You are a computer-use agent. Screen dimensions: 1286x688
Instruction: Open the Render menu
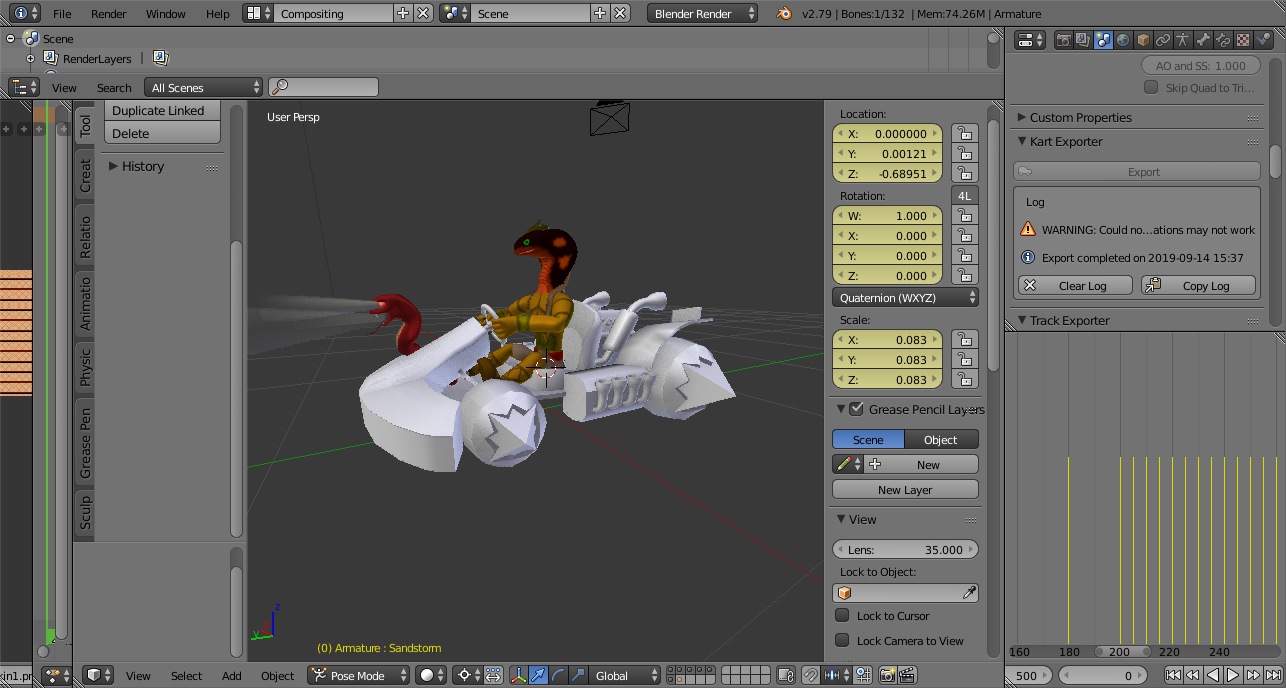pos(108,14)
